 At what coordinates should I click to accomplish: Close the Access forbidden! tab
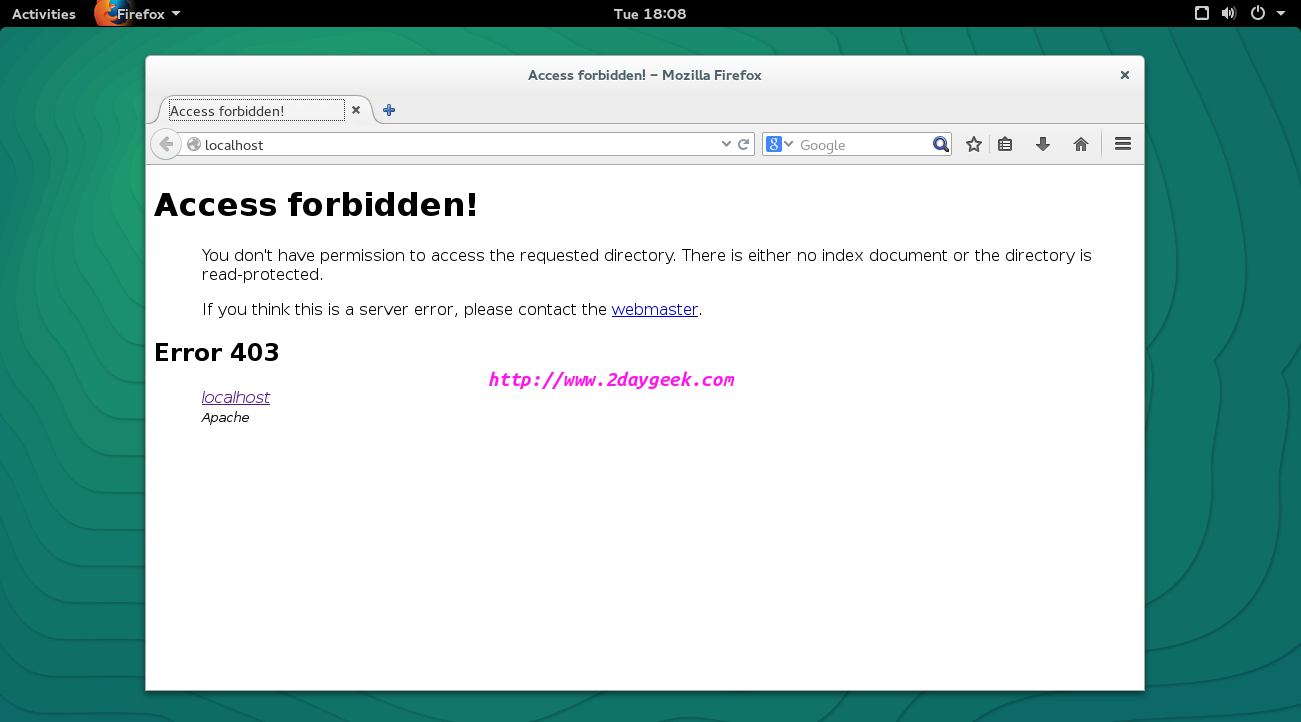[356, 110]
